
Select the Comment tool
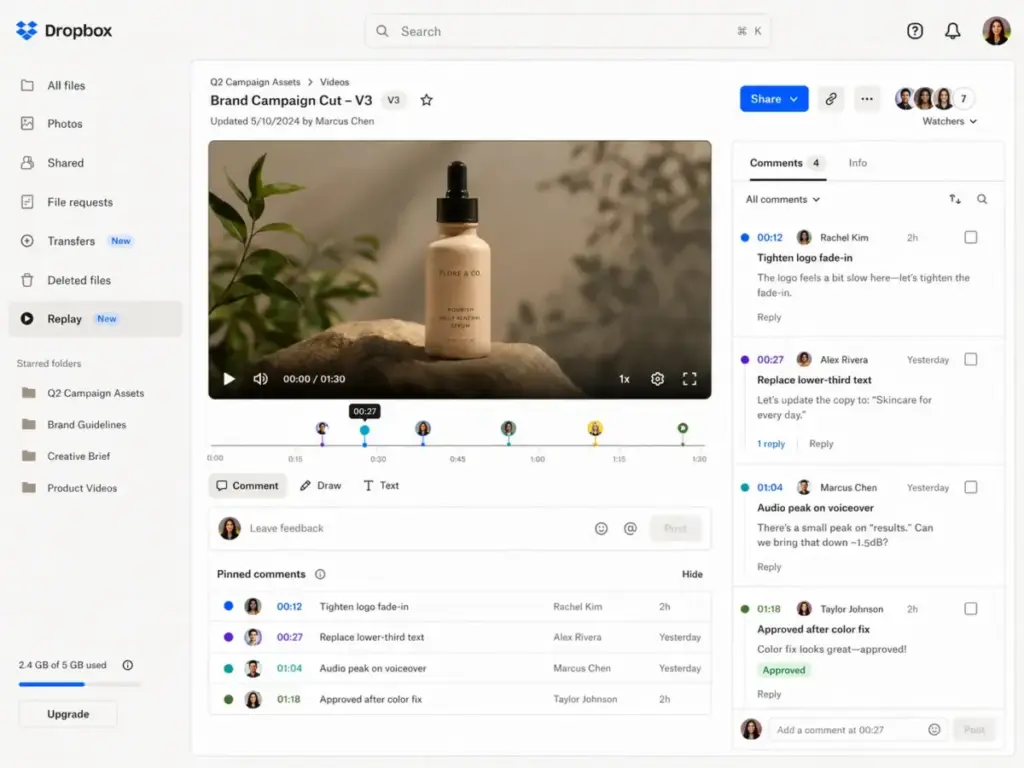248,486
